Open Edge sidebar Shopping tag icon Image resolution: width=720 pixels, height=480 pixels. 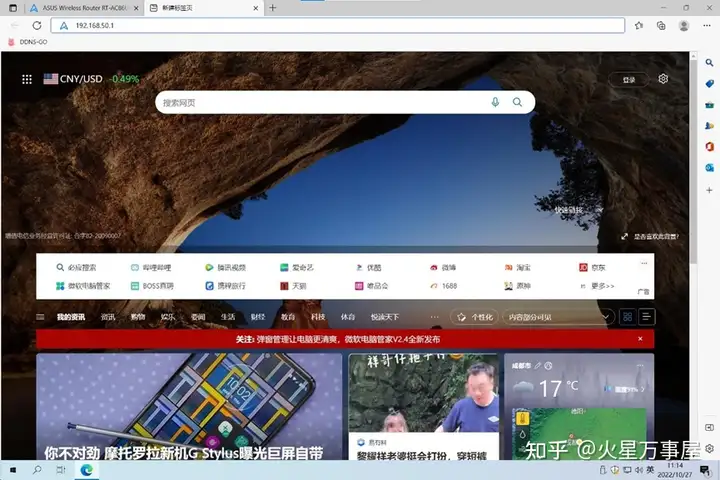tap(709, 84)
